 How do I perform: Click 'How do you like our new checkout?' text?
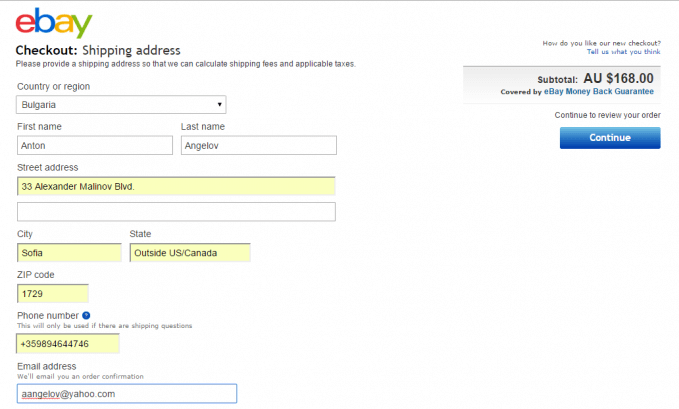point(601,43)
